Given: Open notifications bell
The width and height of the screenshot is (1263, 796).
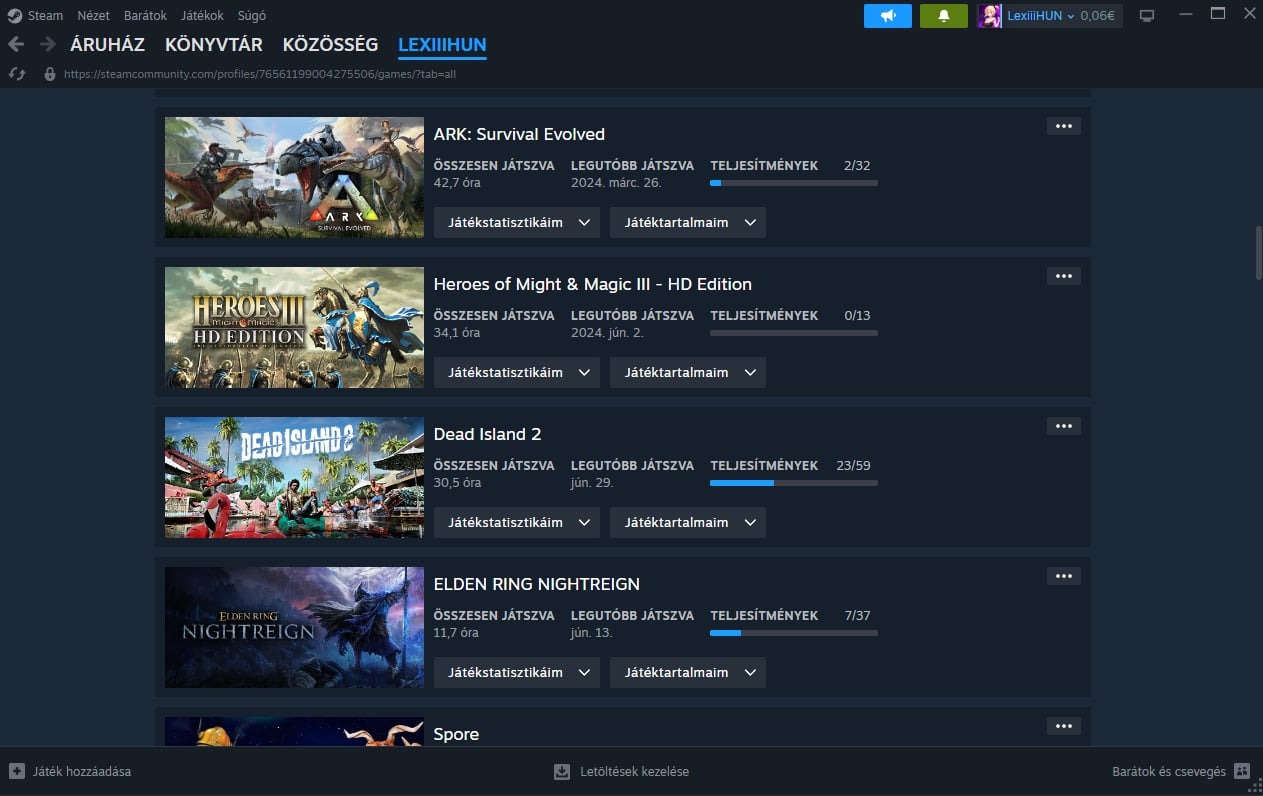Looking at the screenshot, I should click(x=944, y=16).
